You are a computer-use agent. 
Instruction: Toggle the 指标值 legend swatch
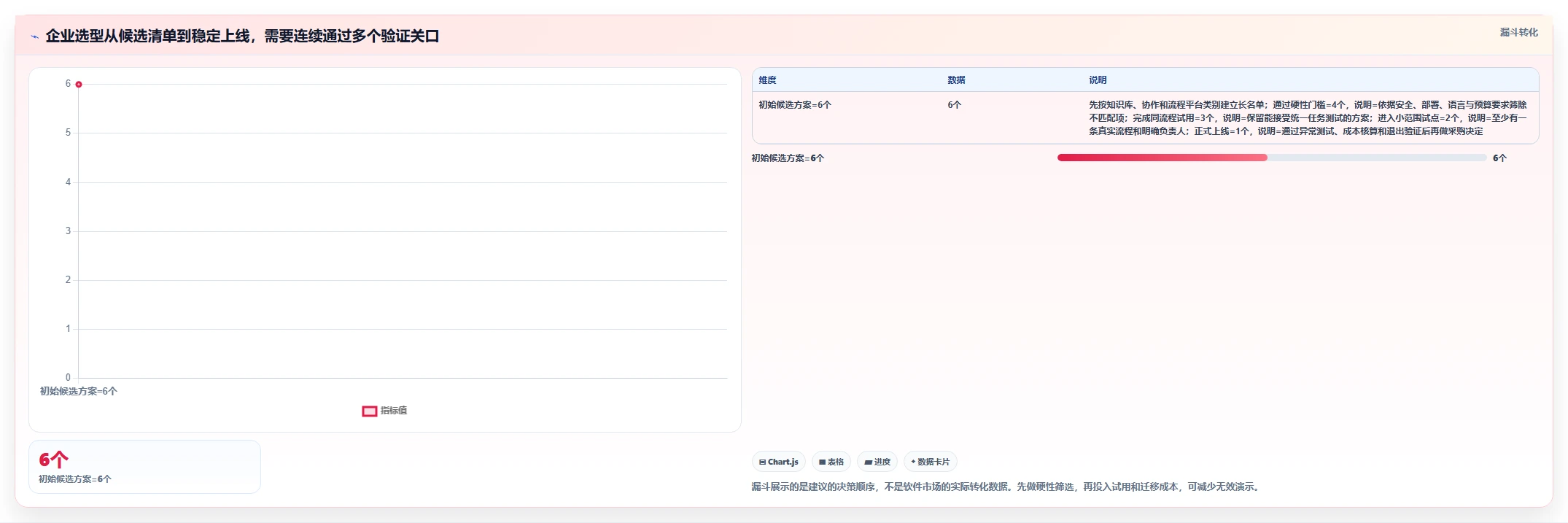370,411
